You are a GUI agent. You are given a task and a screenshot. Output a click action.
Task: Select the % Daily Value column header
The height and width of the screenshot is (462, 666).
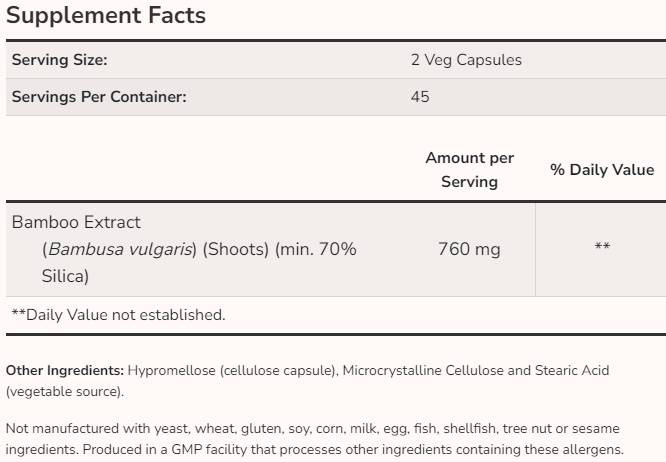tap(602, 170)
